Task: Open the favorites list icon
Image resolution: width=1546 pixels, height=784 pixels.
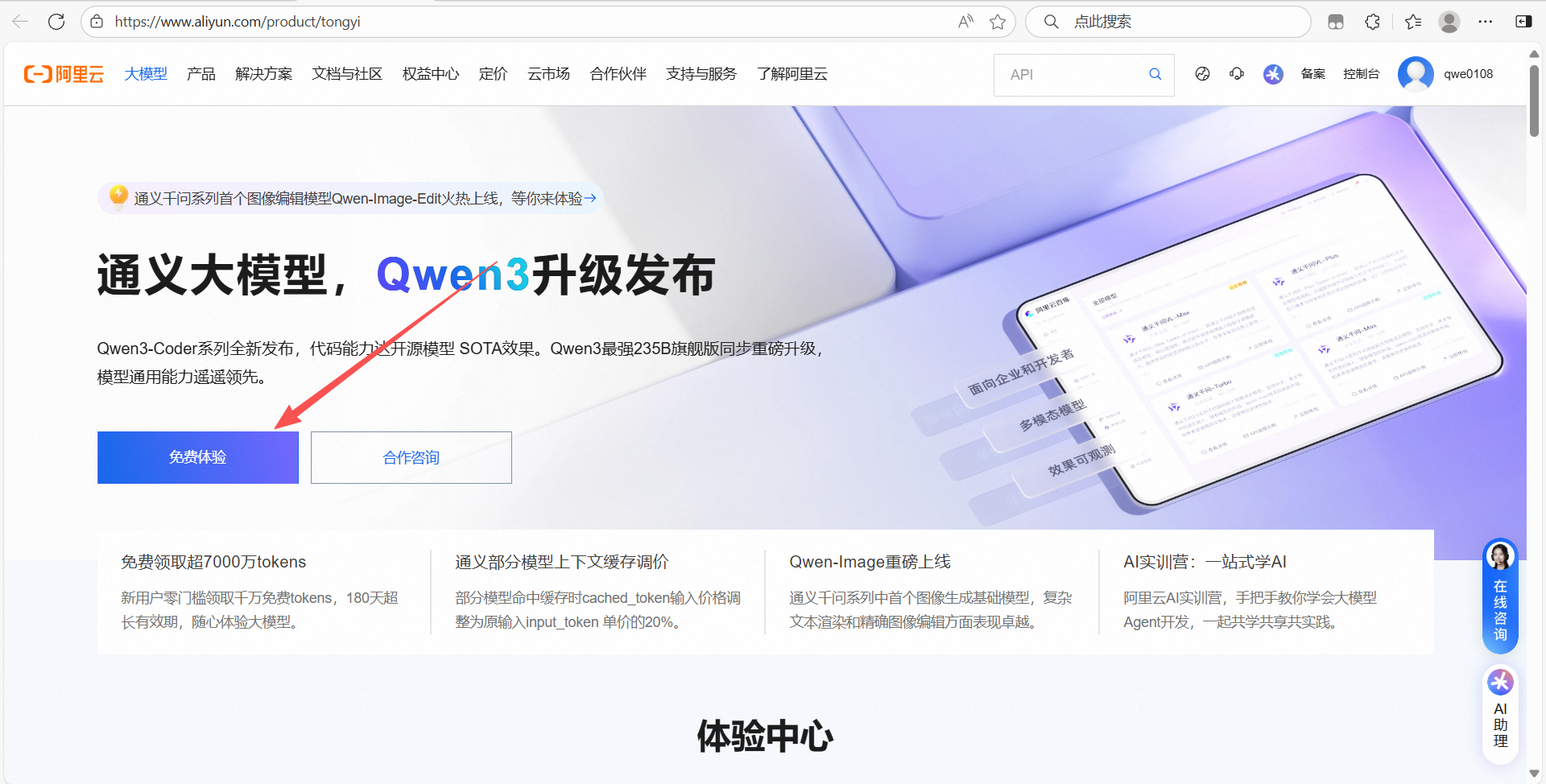Action: pyautogui.click(x=1413, y=22)
